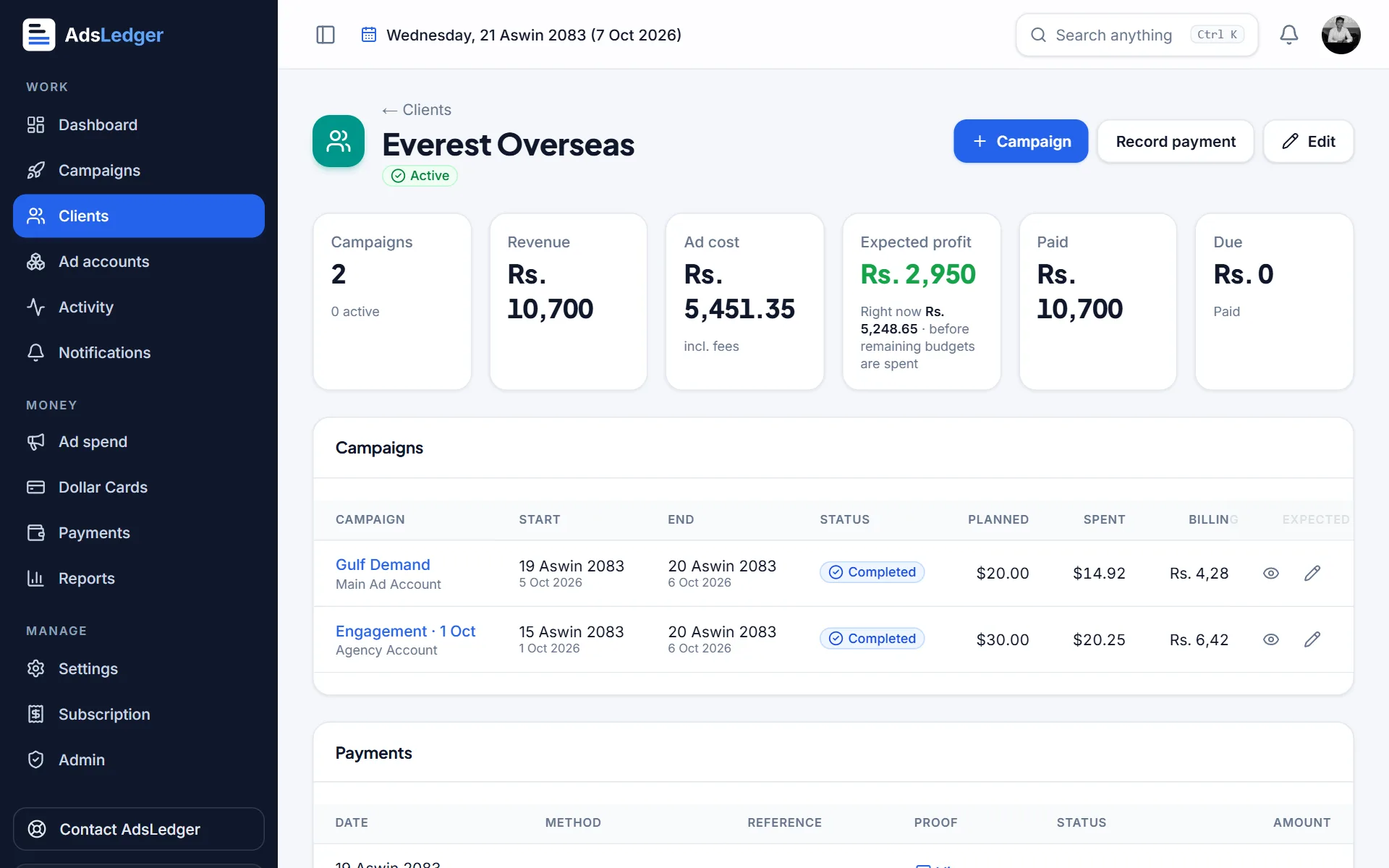View the Gulf Demand campaign eye icon
Image resolution: width=1389 pixels, height=868 pixels.
click(1271, 574)
